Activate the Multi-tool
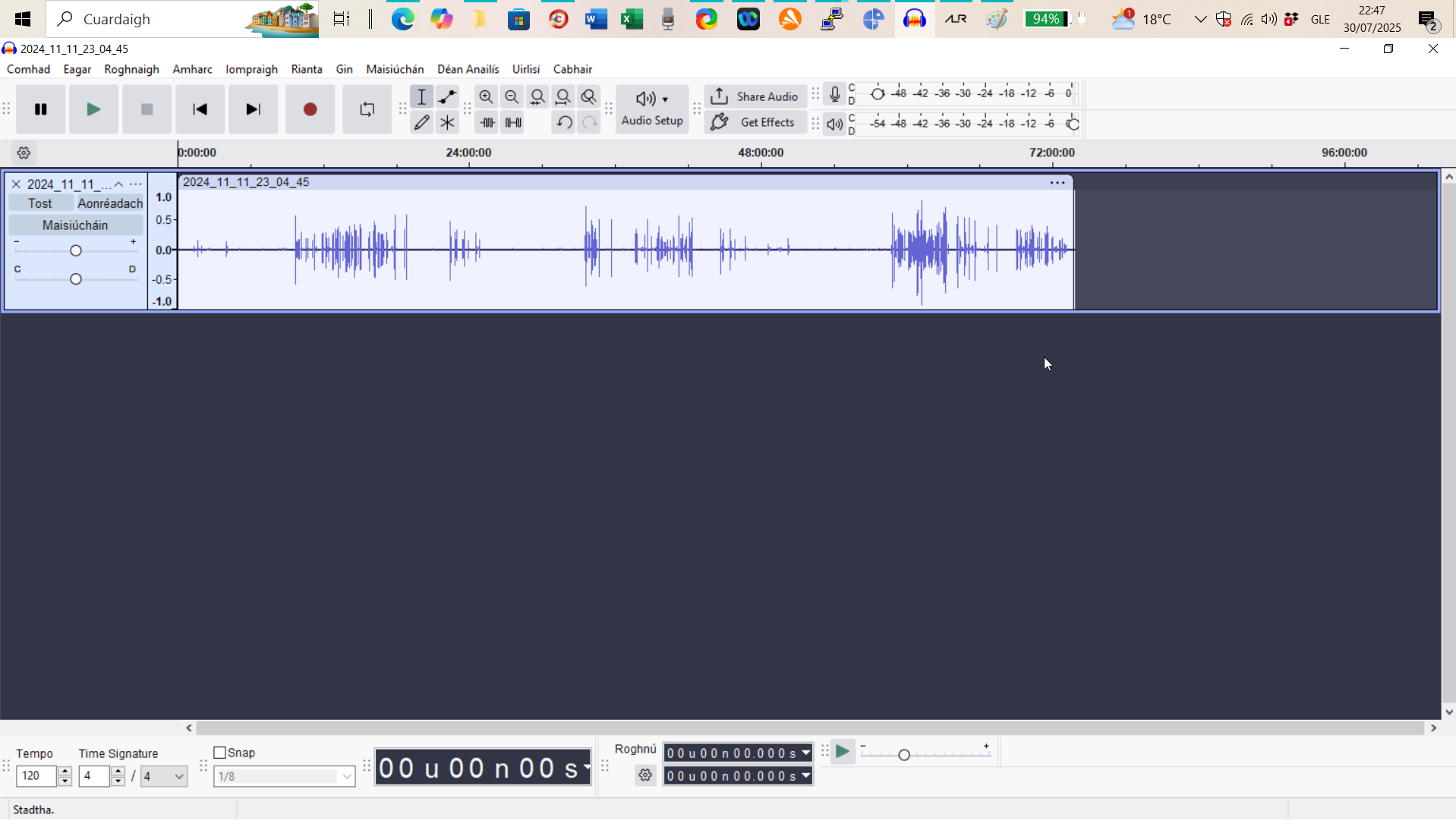The image size is (1456, 824). click(448, 121)
